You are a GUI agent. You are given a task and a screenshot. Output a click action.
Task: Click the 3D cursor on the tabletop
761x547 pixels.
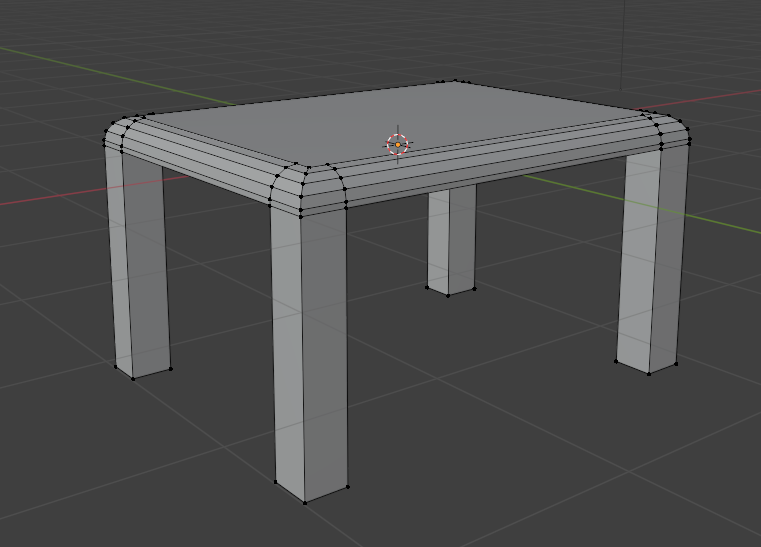tap(398, 145)
